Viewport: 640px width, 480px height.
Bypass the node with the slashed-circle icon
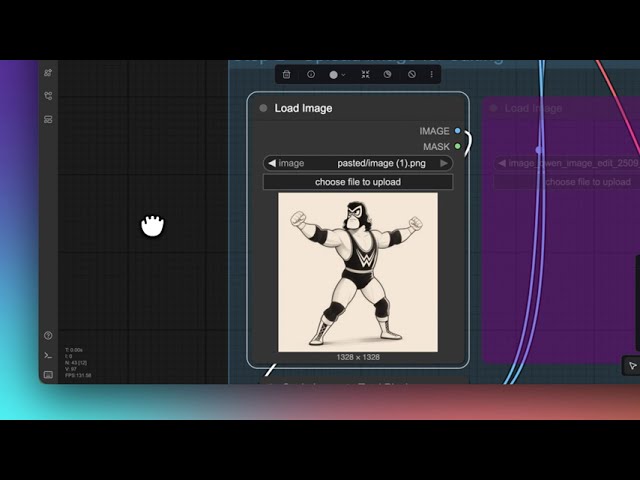(412, 74)
